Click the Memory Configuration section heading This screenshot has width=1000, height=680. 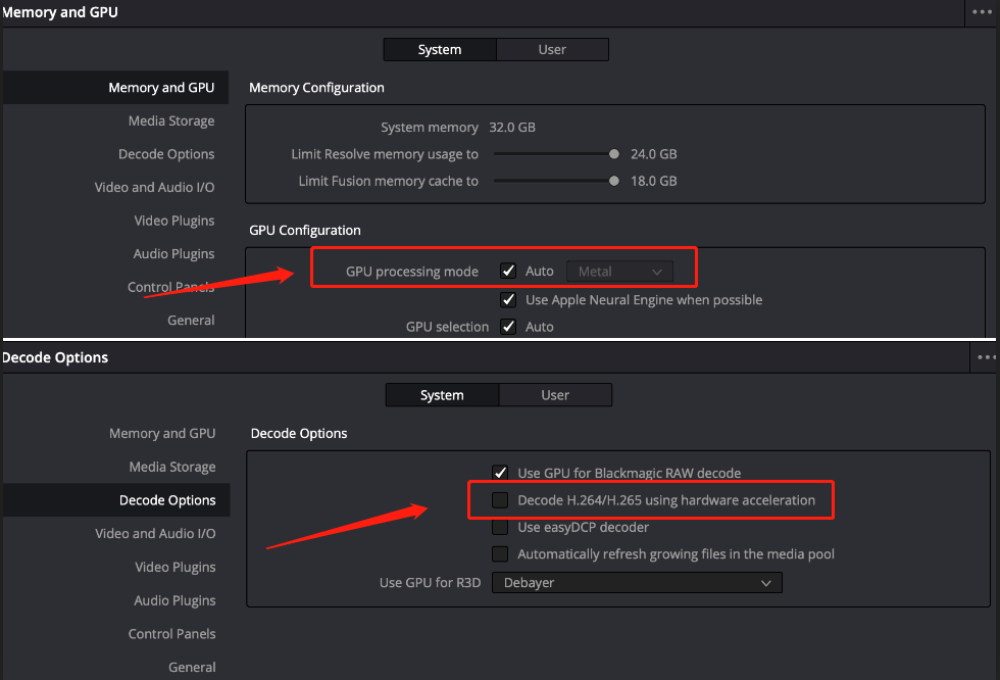click(x=316, y=88)
